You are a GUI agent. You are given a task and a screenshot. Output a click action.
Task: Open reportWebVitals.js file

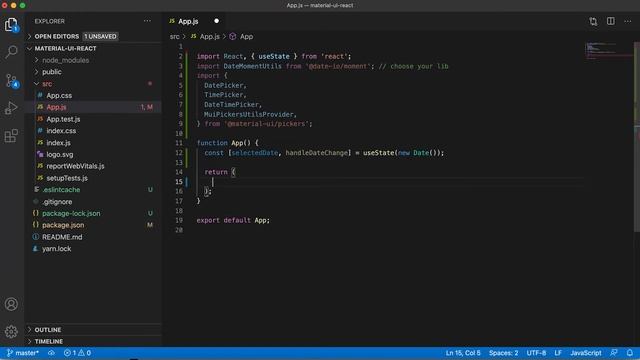coord(94,166)
